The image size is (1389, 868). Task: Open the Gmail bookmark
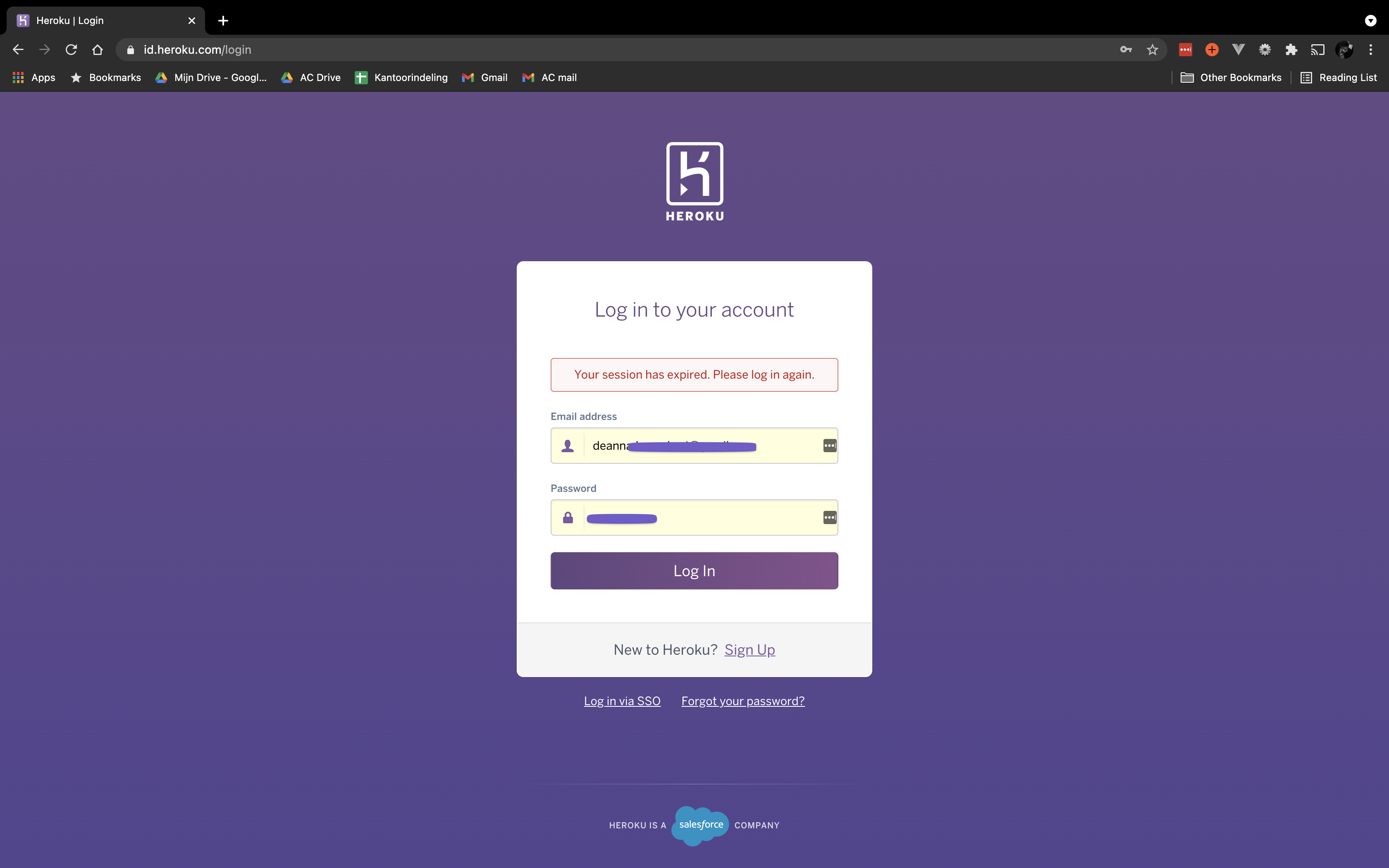point(484,78)
